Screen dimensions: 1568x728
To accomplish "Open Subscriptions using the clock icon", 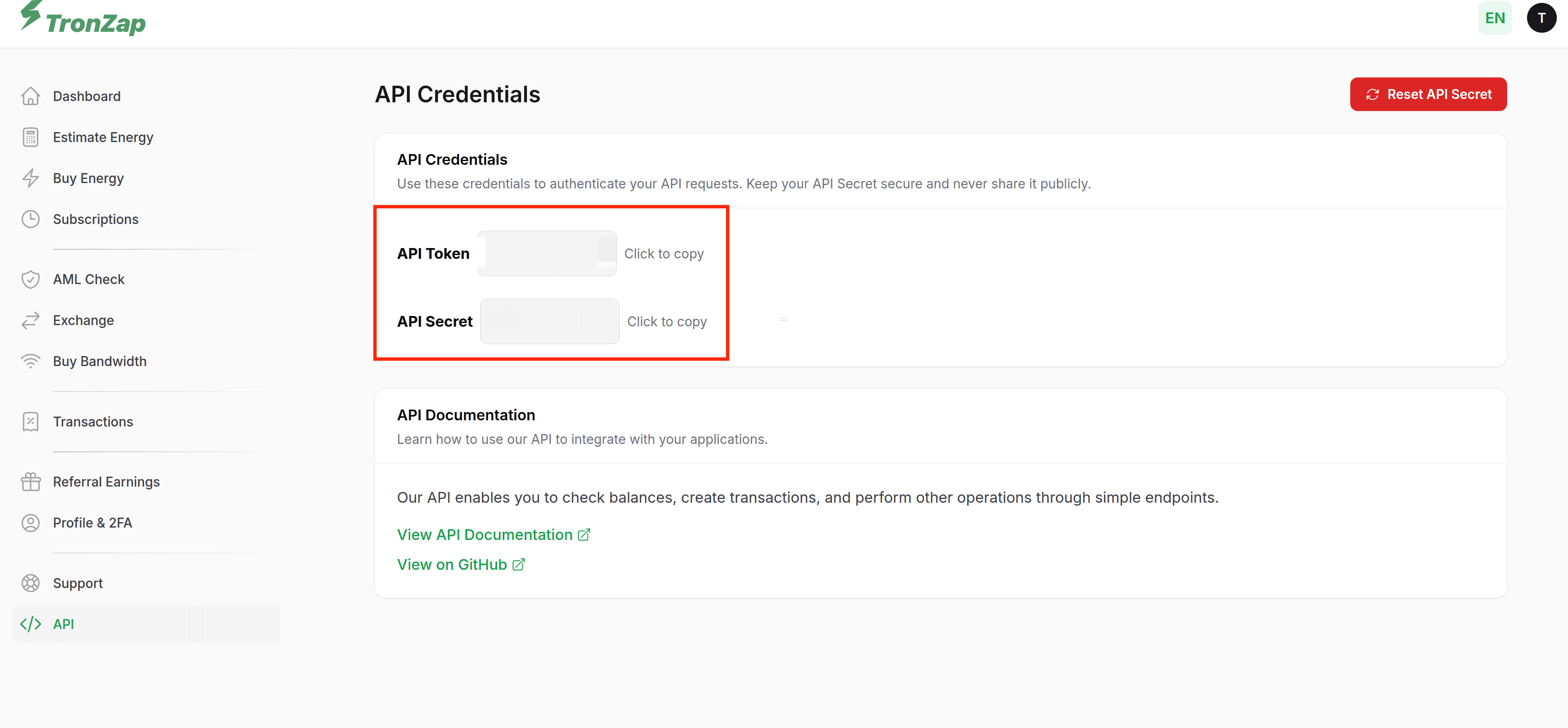I will coord(31,219).
